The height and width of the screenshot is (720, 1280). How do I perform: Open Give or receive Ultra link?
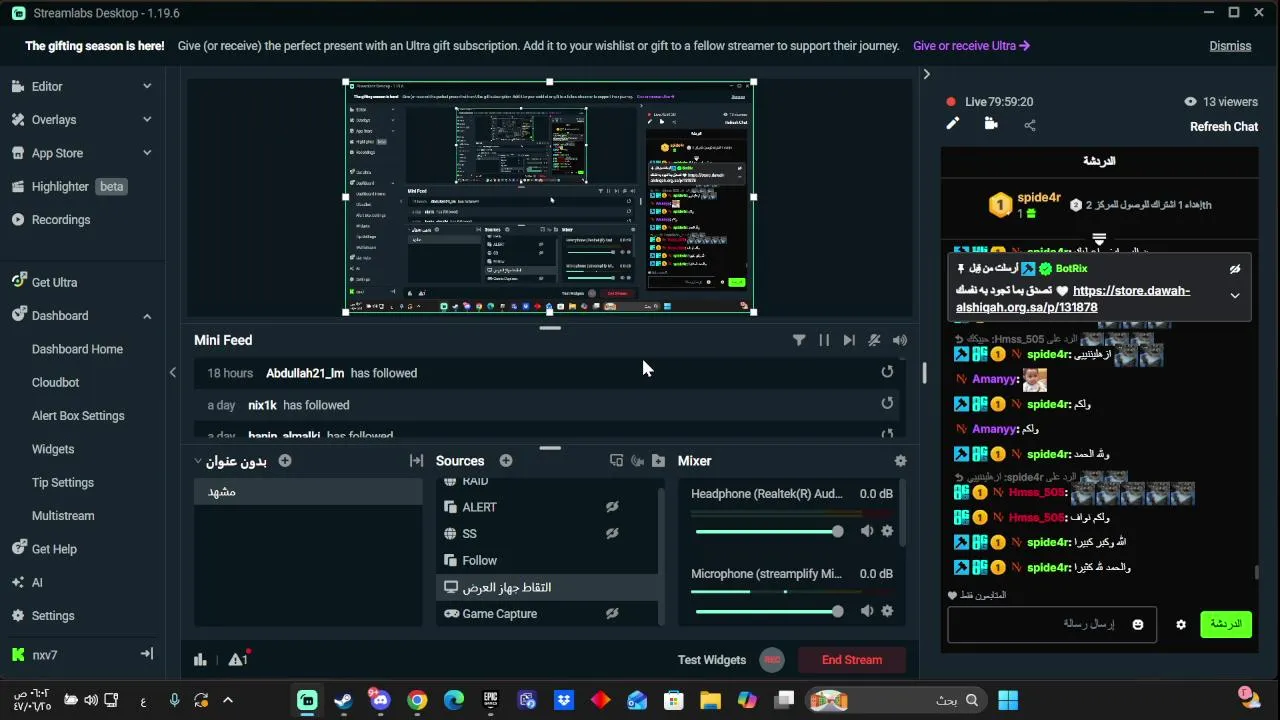click(971, 45)
